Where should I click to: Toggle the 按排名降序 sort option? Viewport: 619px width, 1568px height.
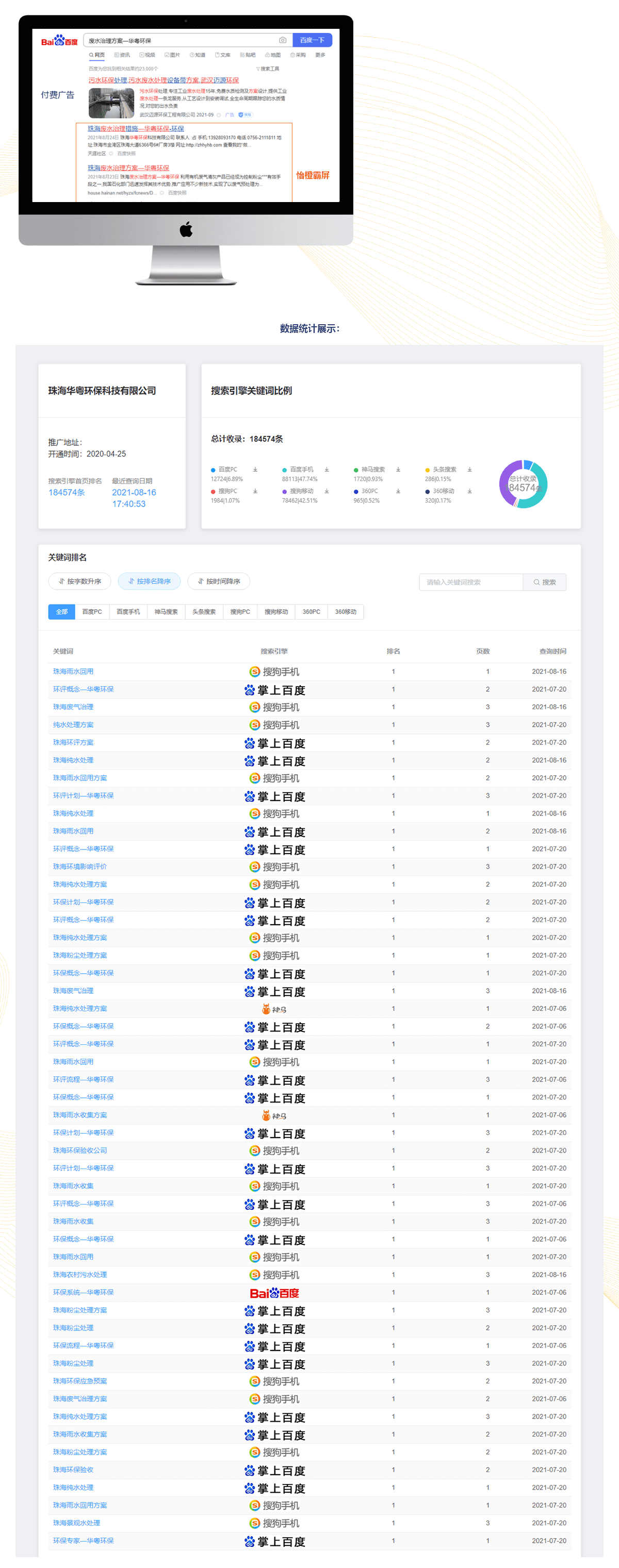(x=149, y=581)
